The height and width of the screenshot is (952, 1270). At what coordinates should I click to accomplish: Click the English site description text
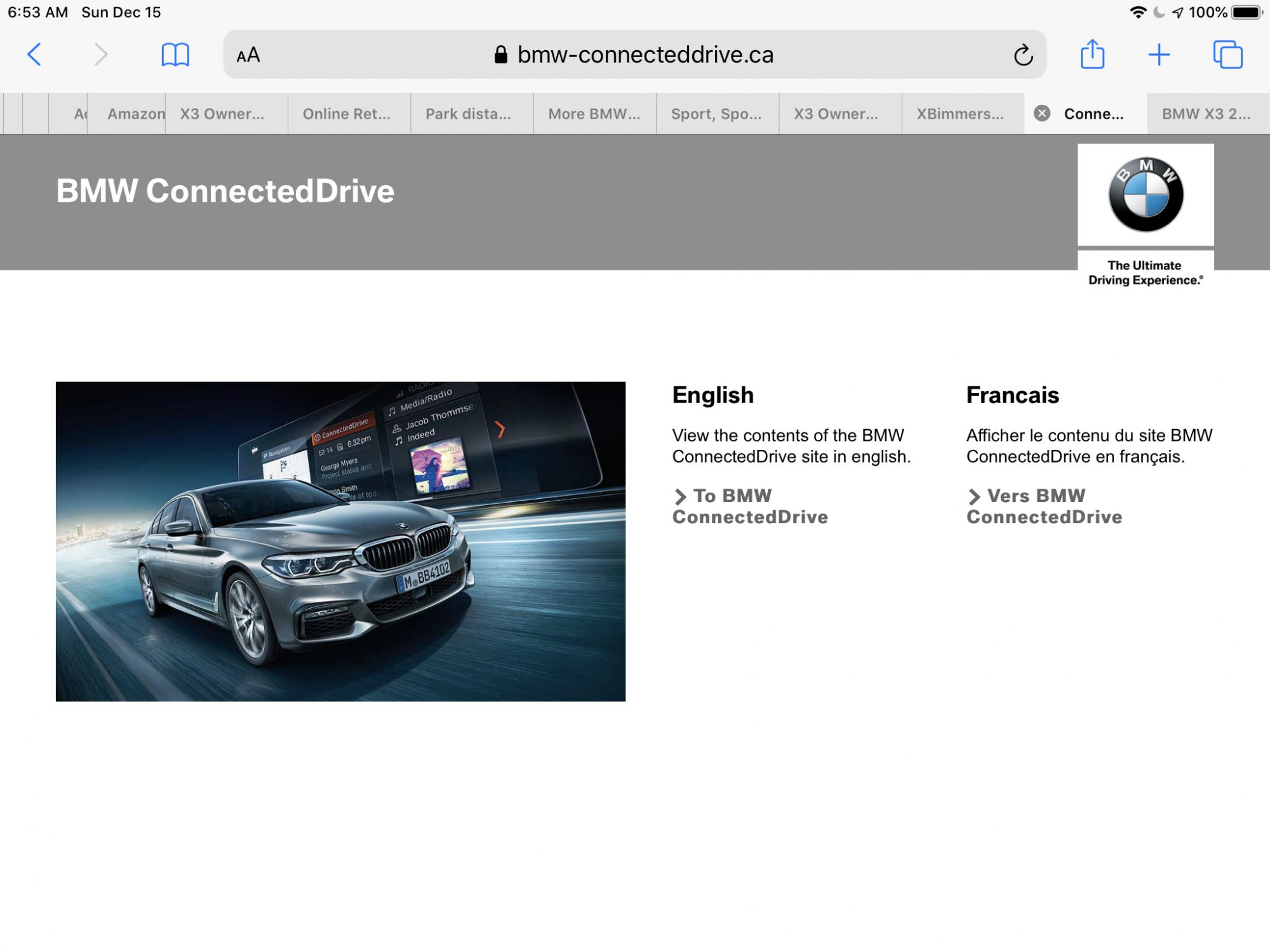[791, 446]
